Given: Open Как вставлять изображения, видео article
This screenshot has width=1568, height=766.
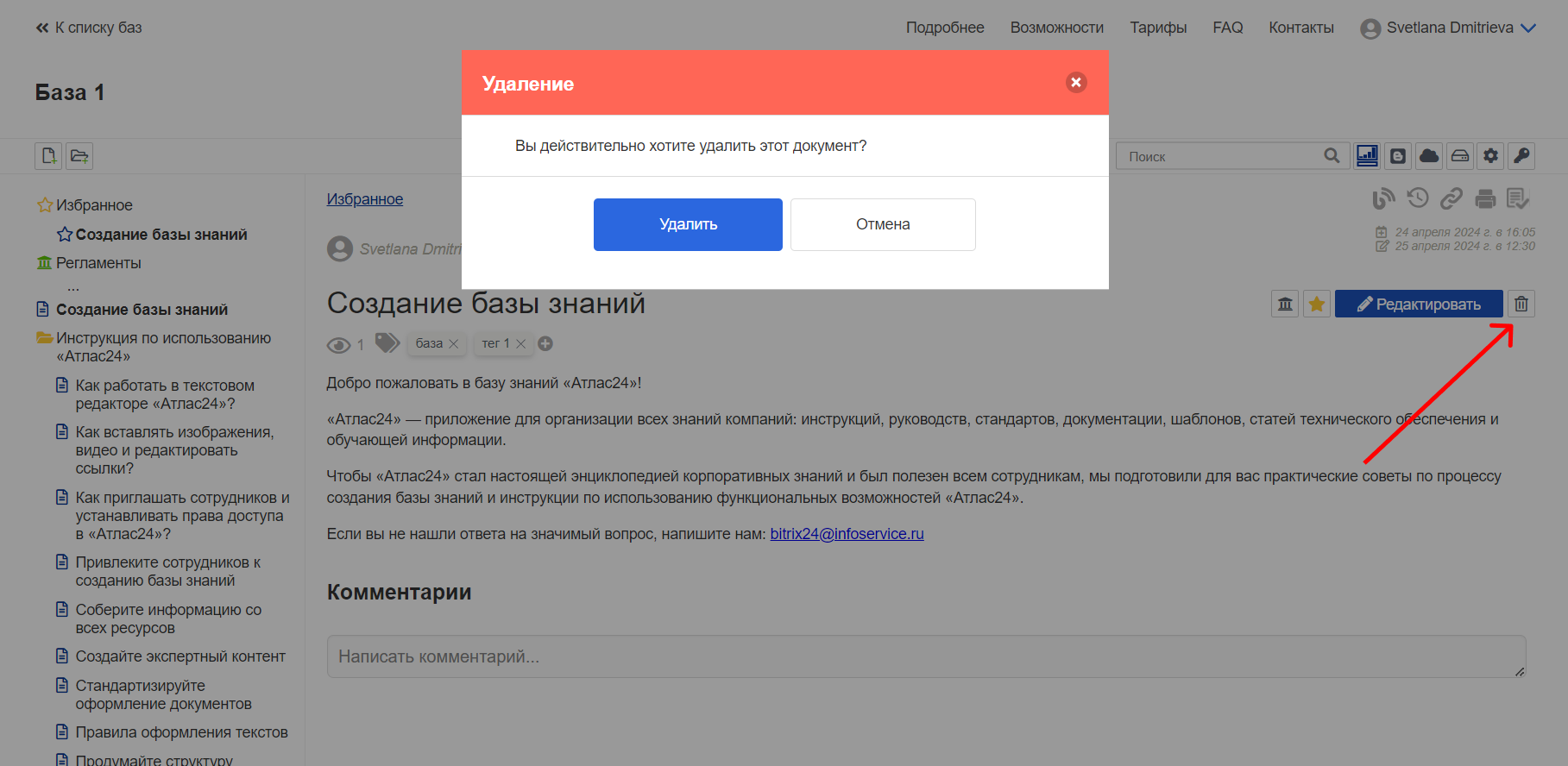Looking at the screenshot, I should [x=174, y=450].
